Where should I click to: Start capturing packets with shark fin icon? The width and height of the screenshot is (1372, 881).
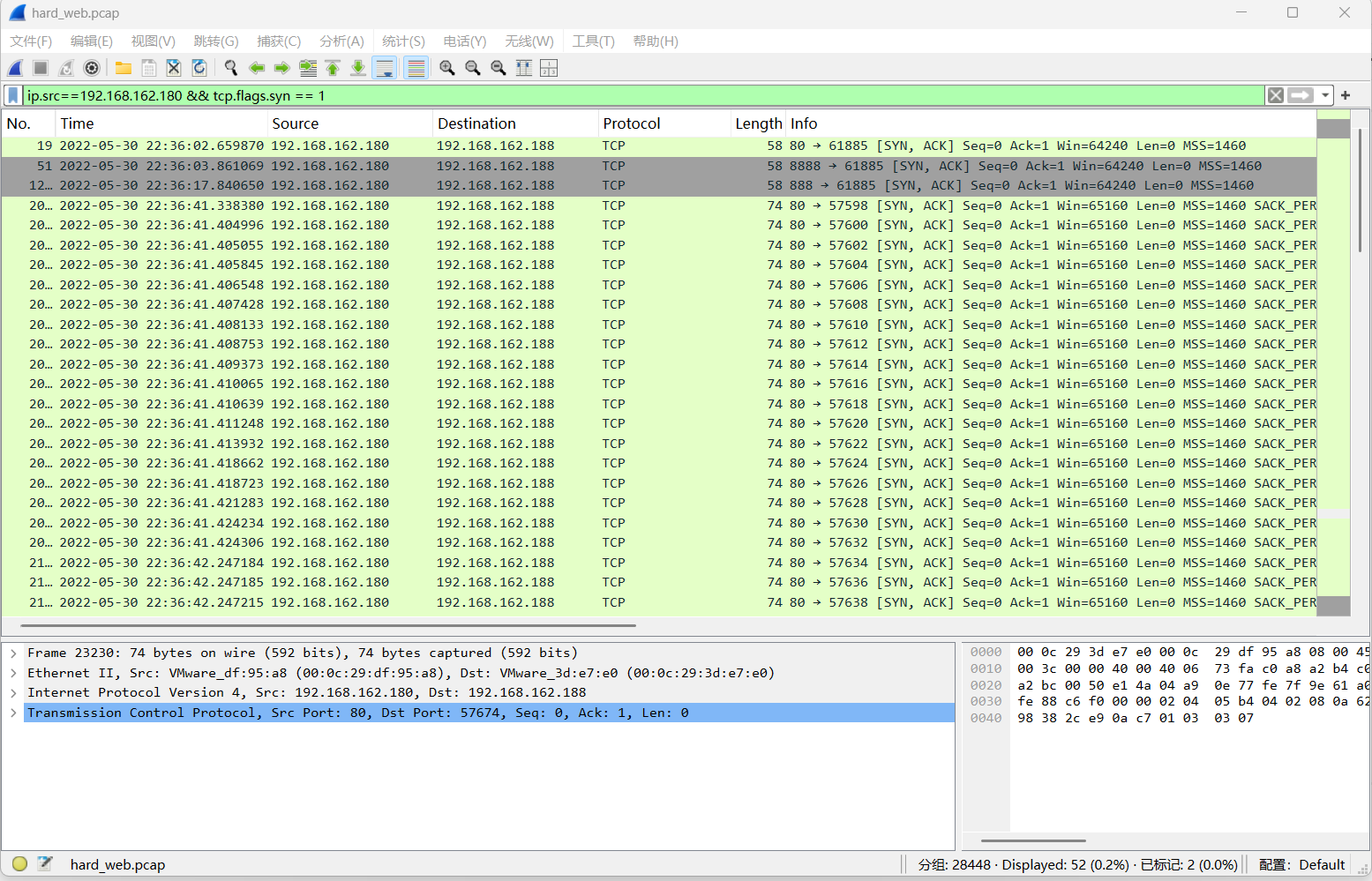tap(16, 68)
